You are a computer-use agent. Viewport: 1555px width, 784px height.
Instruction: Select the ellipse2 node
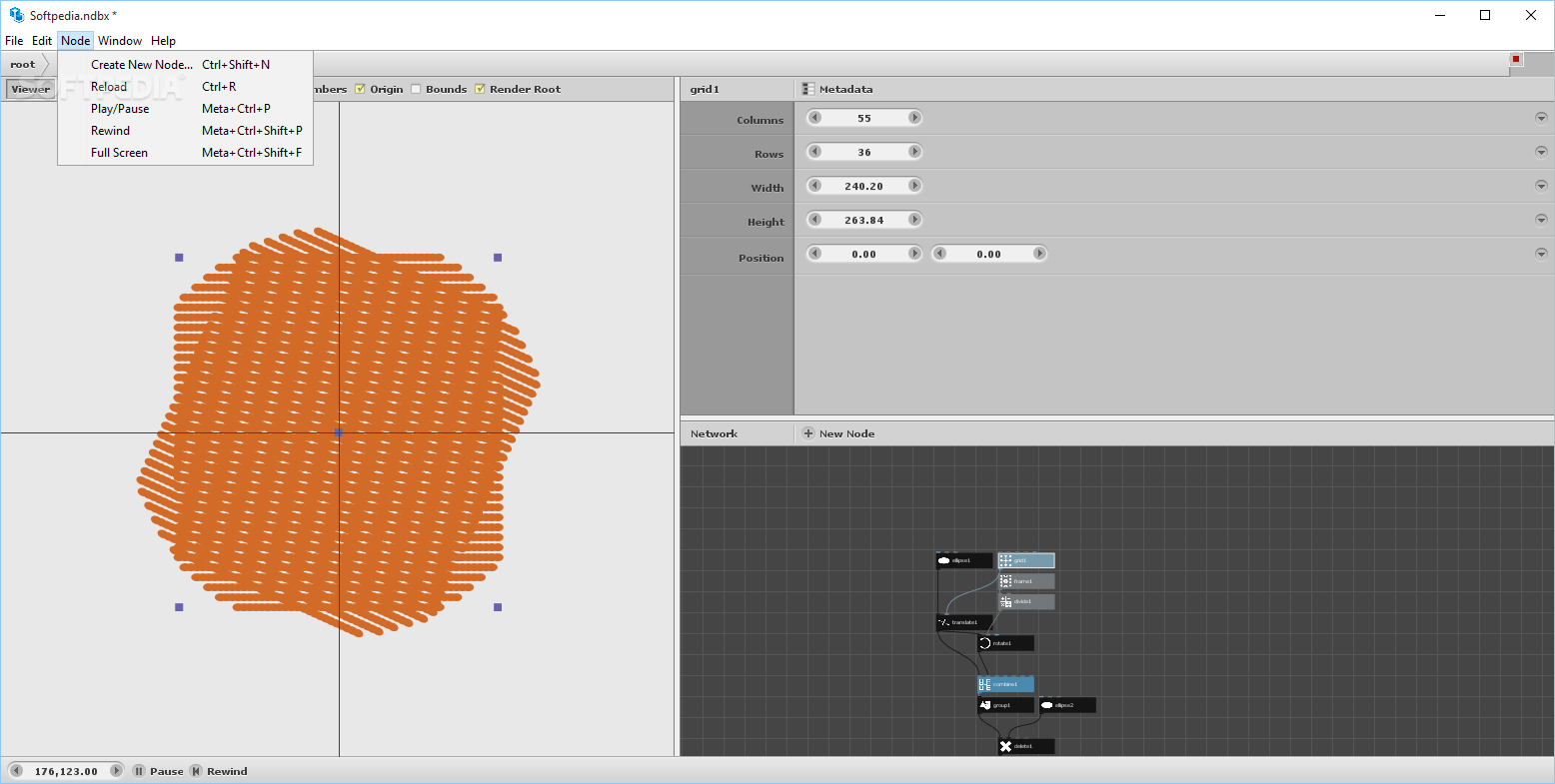coord(1067,705)
